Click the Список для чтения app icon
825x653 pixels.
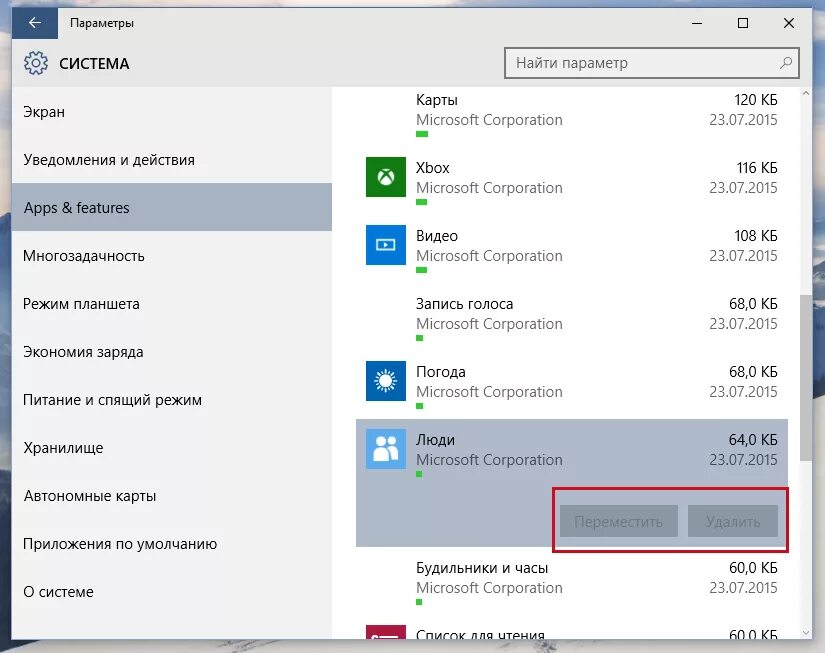[x=386, y=632]
